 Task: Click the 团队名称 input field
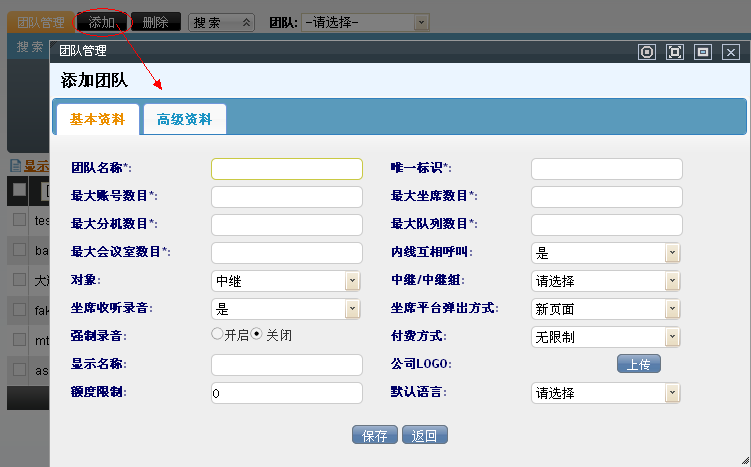287,169
